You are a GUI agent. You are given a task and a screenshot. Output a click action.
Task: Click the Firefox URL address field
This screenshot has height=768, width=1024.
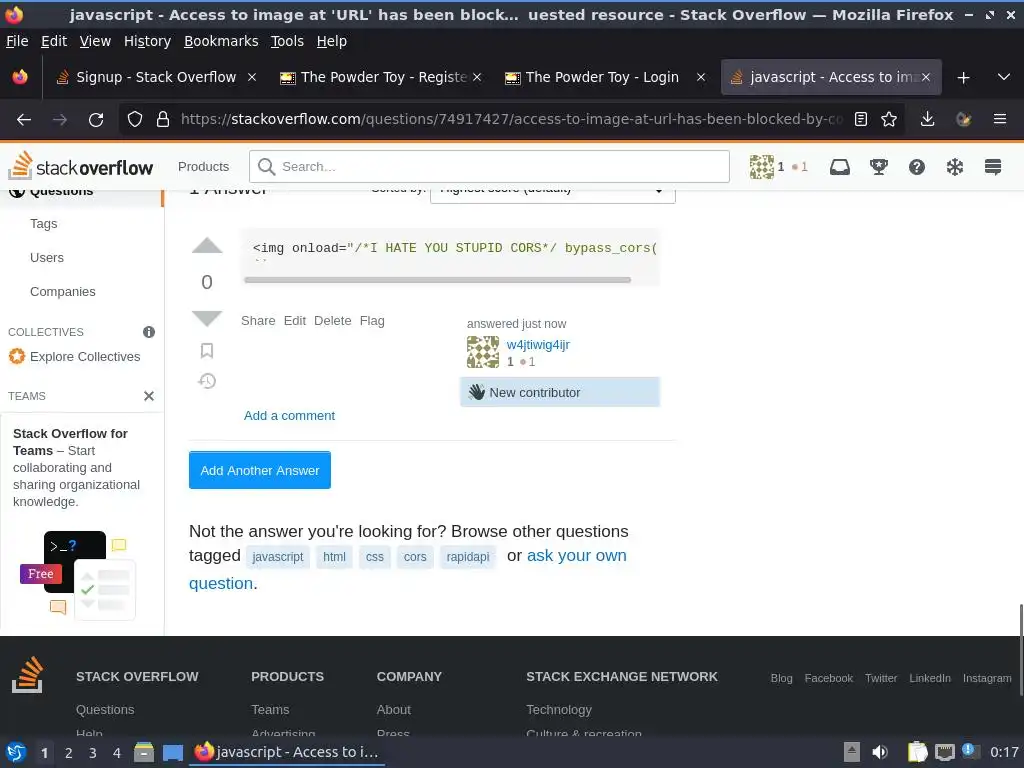click(511, 120)
